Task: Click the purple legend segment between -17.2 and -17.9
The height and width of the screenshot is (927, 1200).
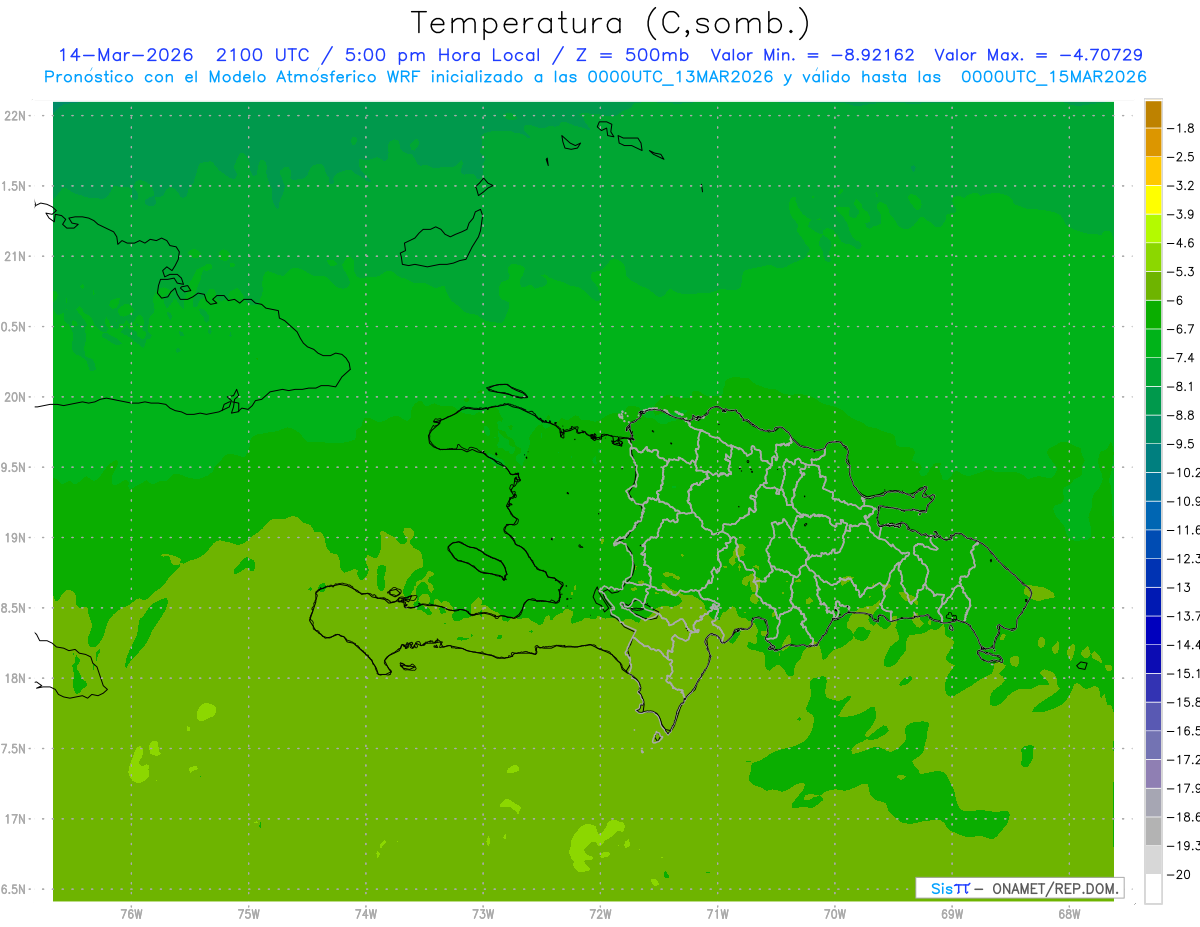Action: pyautogui.click(x=1153, y=774)
